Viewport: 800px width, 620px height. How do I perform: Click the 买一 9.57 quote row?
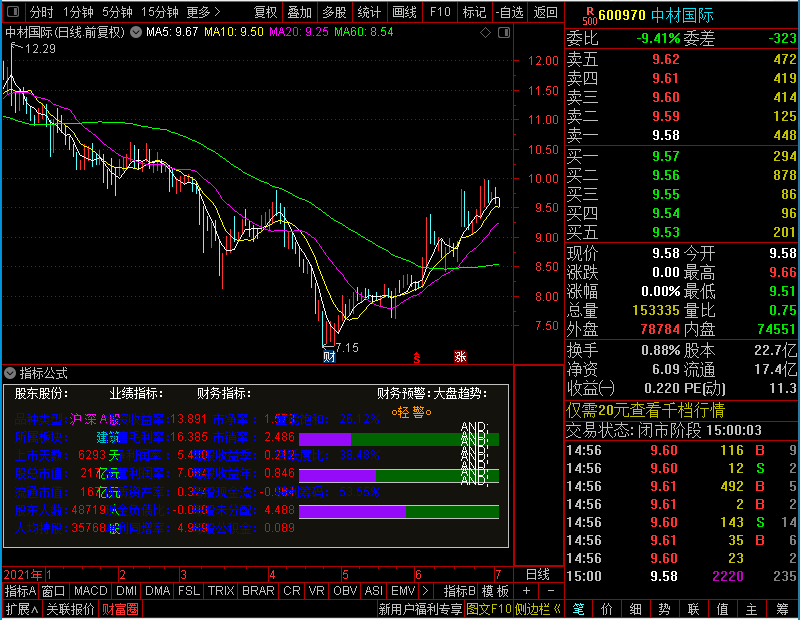[681, 156]
